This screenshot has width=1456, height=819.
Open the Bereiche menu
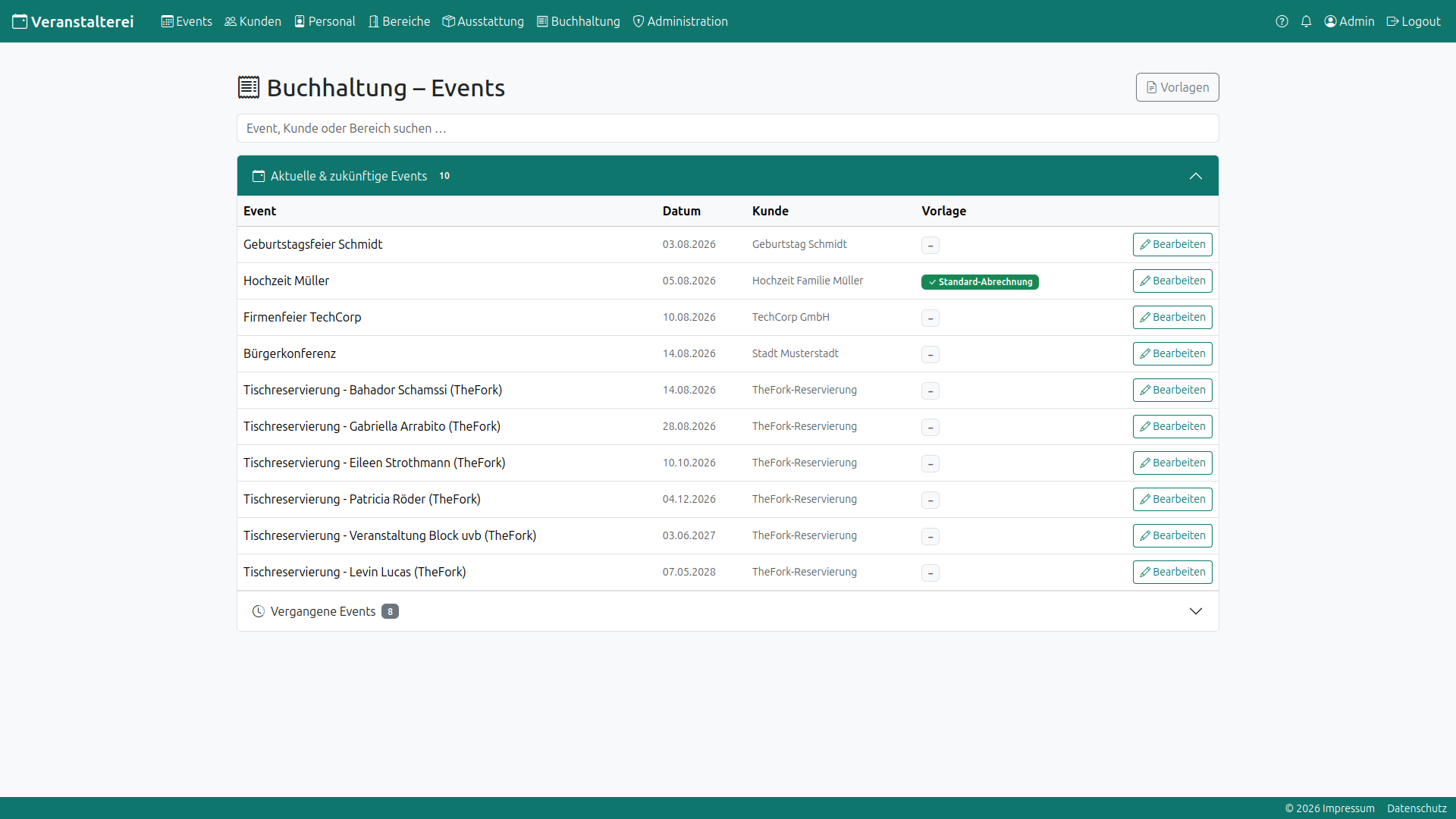[399, 21]
